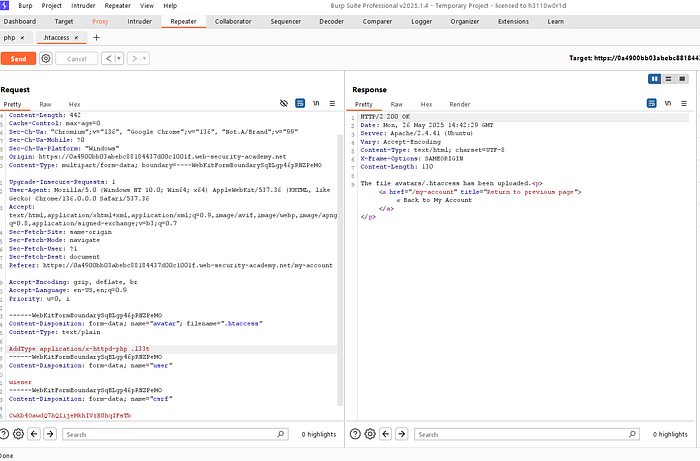Open Request search settings gear

pos(18,434)
